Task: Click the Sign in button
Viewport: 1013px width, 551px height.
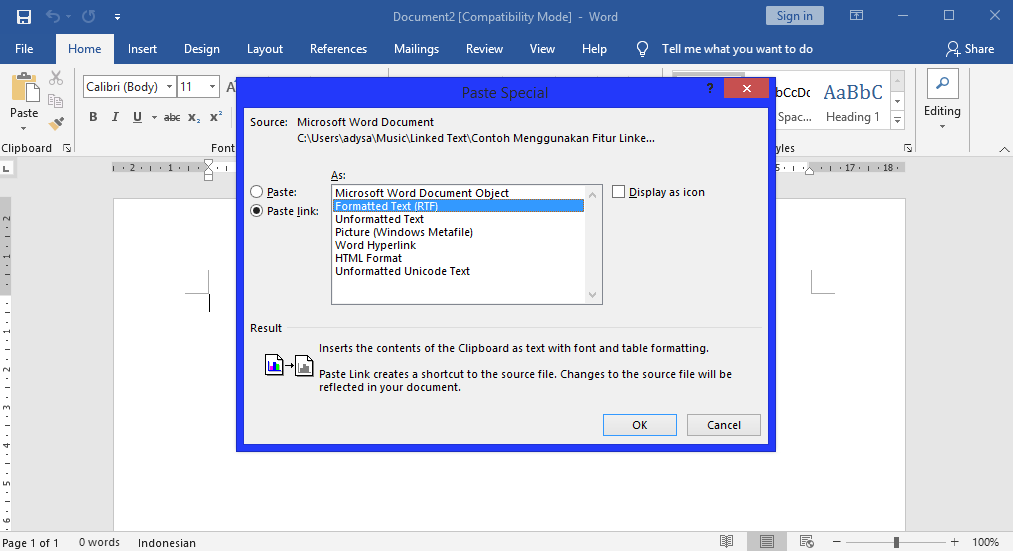Action: point(795,16)
